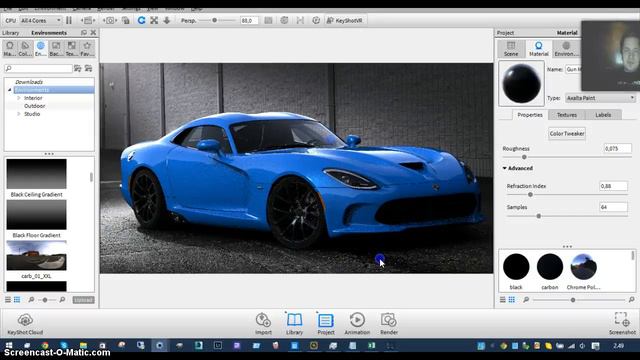The height and width of the screenshot is (360, 640).
Task: Select the Black Floor Gradient thumbnail
Action: point(36,215)
